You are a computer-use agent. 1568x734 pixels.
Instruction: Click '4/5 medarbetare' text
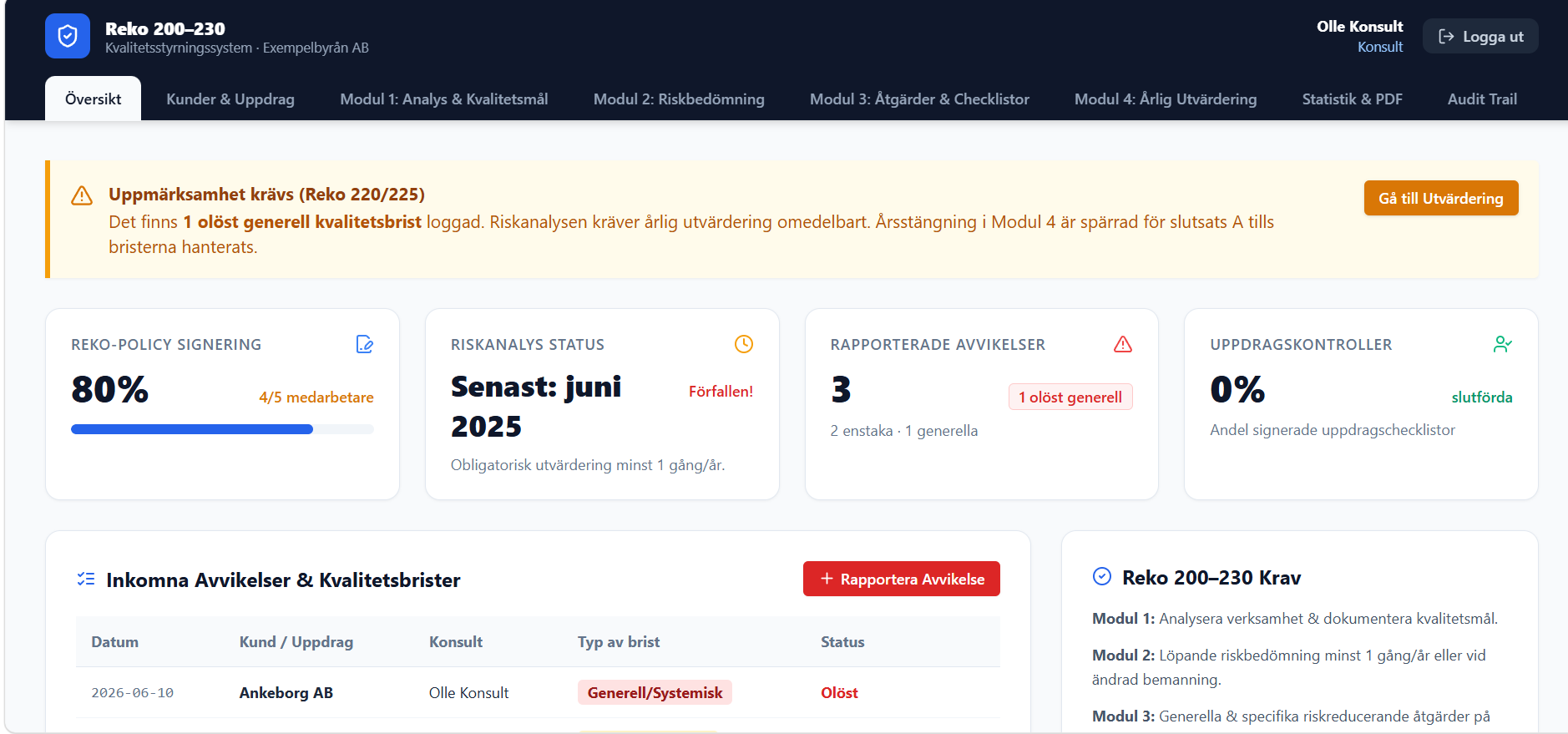(316, 397)
